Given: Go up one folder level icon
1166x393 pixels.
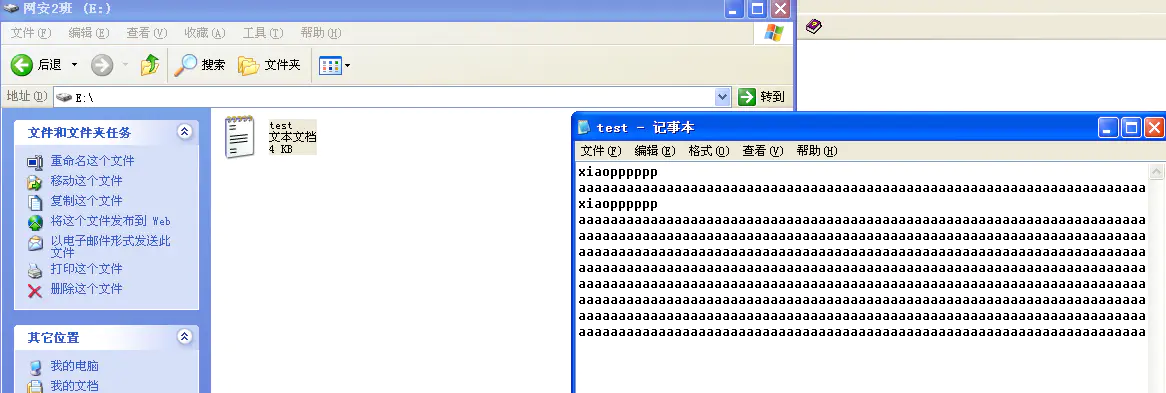Looking at the screenshot, I should pos(149,66).
